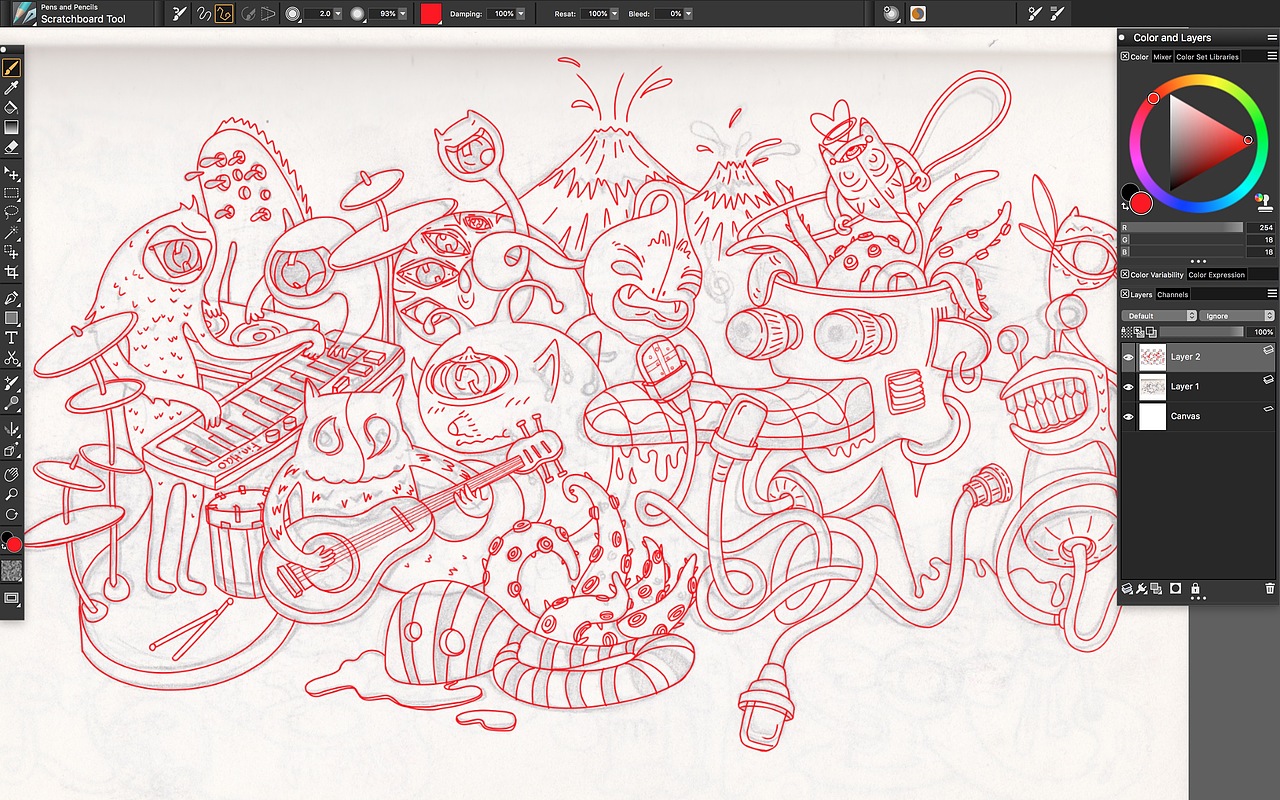
Task: Select the Rectangular Selection tool
Action: pyautogui.click(x=12, y=193)
